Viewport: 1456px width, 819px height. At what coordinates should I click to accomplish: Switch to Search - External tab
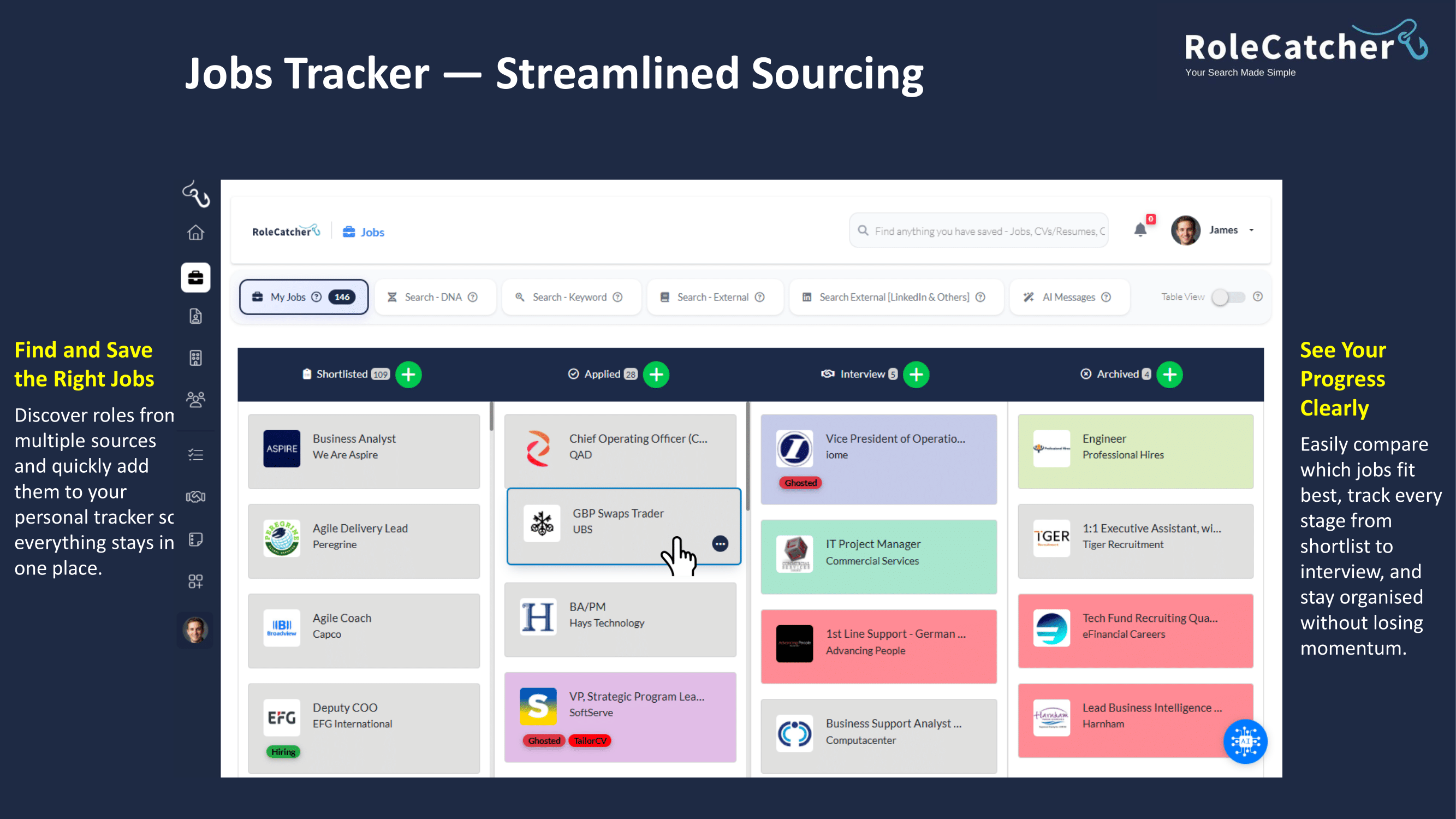[715, 296]
